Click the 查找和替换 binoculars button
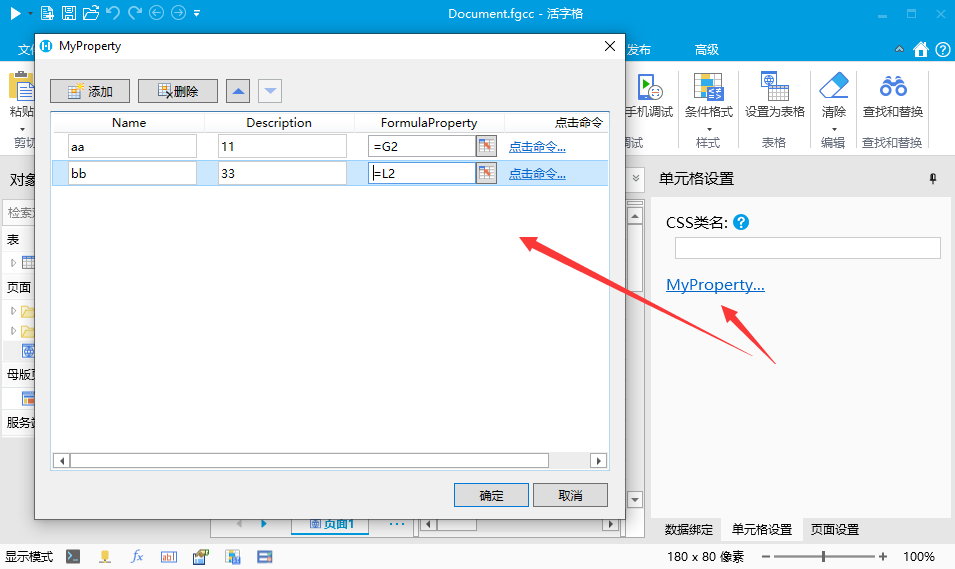 (892, 96)
